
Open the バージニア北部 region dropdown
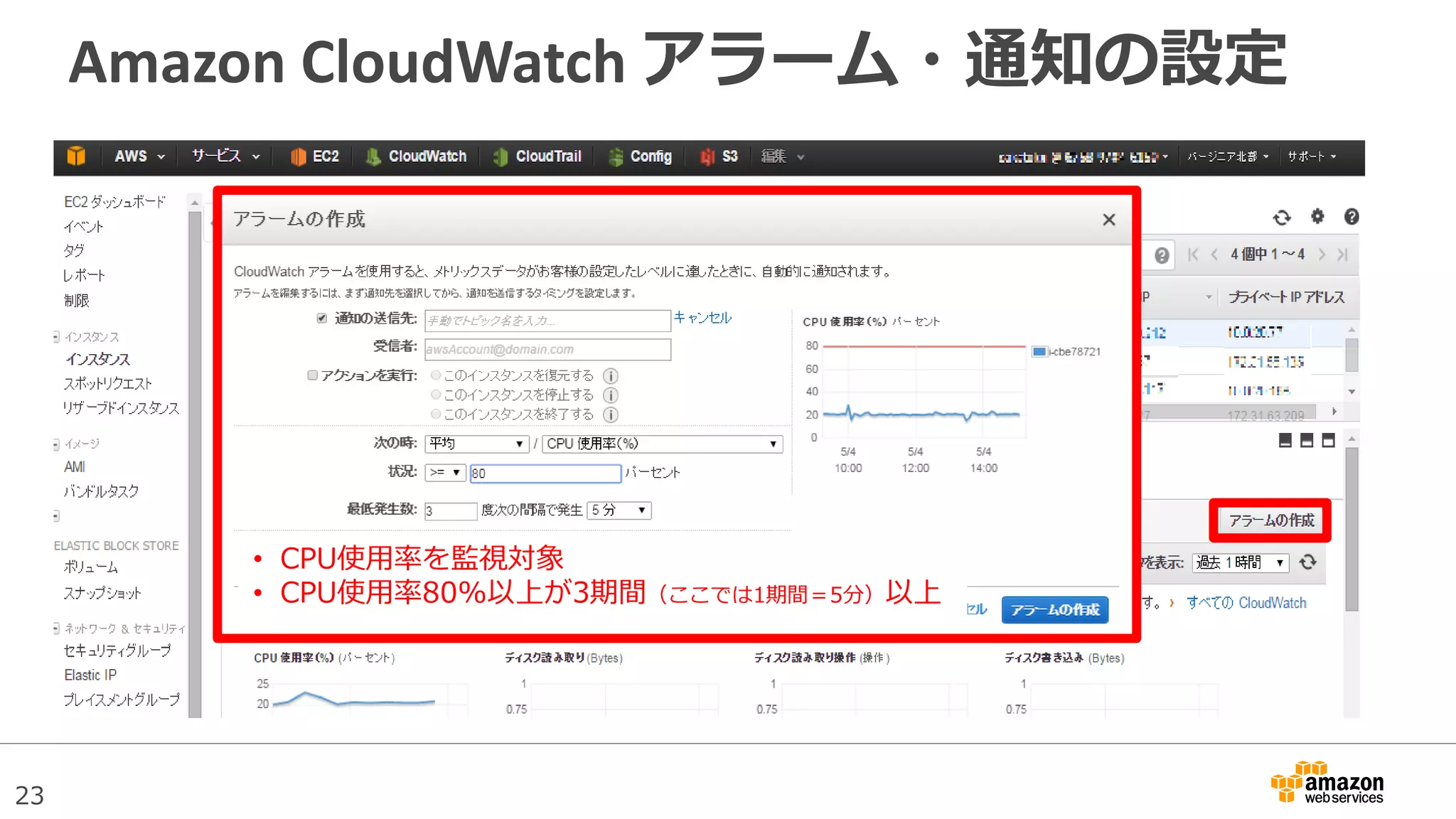click(1228, 156)
